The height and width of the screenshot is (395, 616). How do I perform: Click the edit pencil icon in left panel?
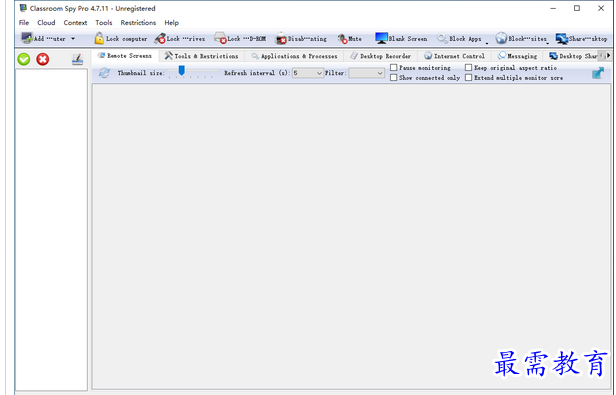(x=77, y=59)
